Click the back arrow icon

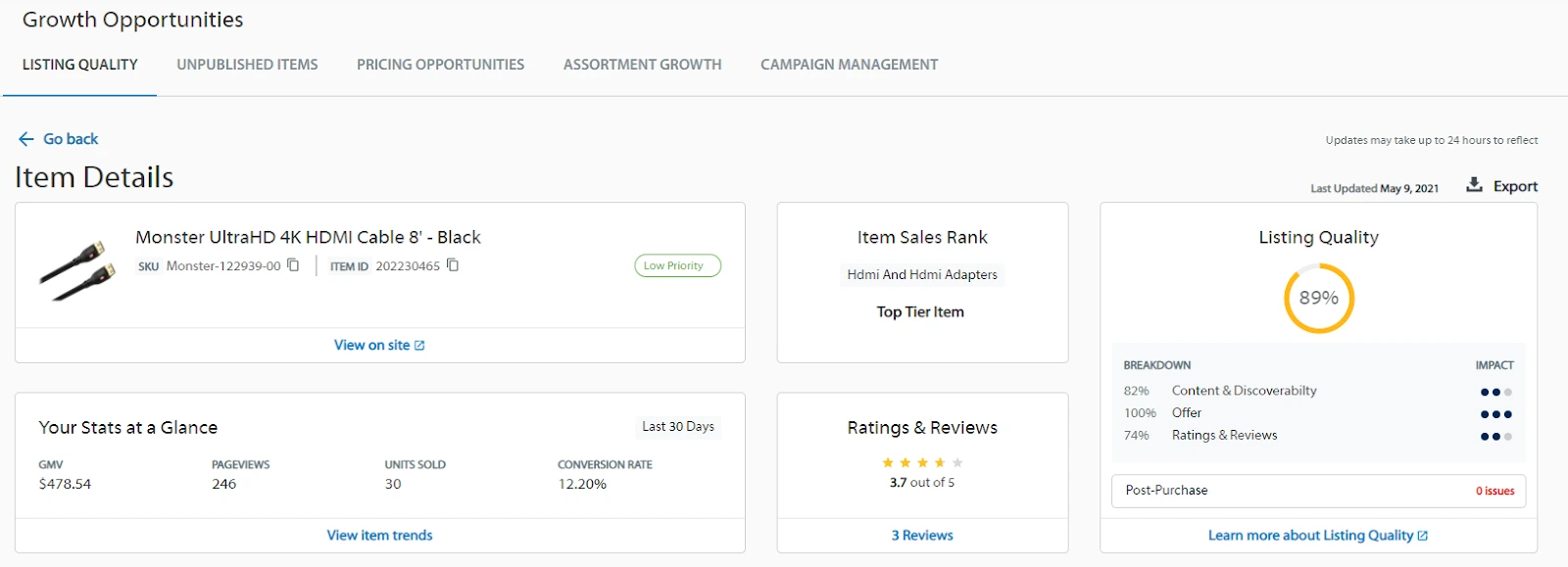tap(26, 139)
